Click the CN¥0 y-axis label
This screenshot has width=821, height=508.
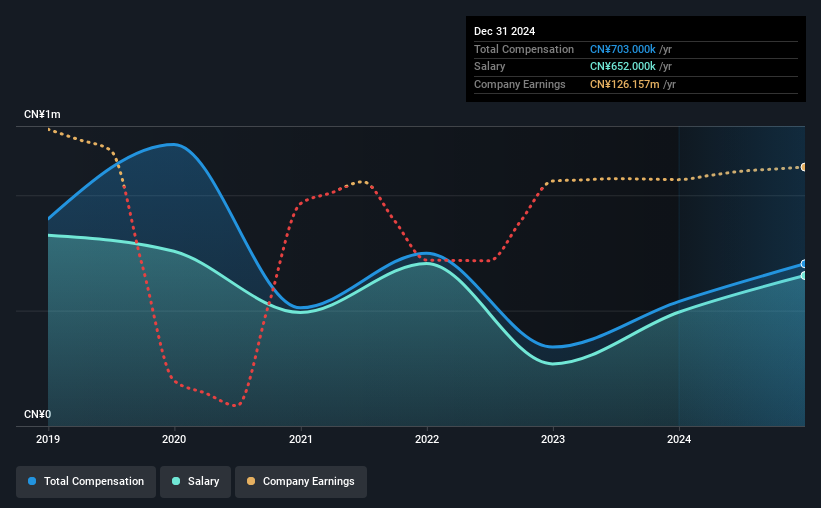pyautogui.click(x=38, y=414)
